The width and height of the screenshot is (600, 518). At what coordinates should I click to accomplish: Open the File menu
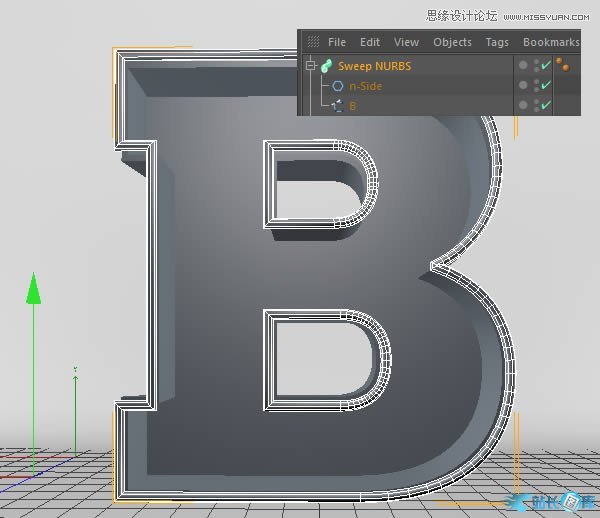click(337, 42)
